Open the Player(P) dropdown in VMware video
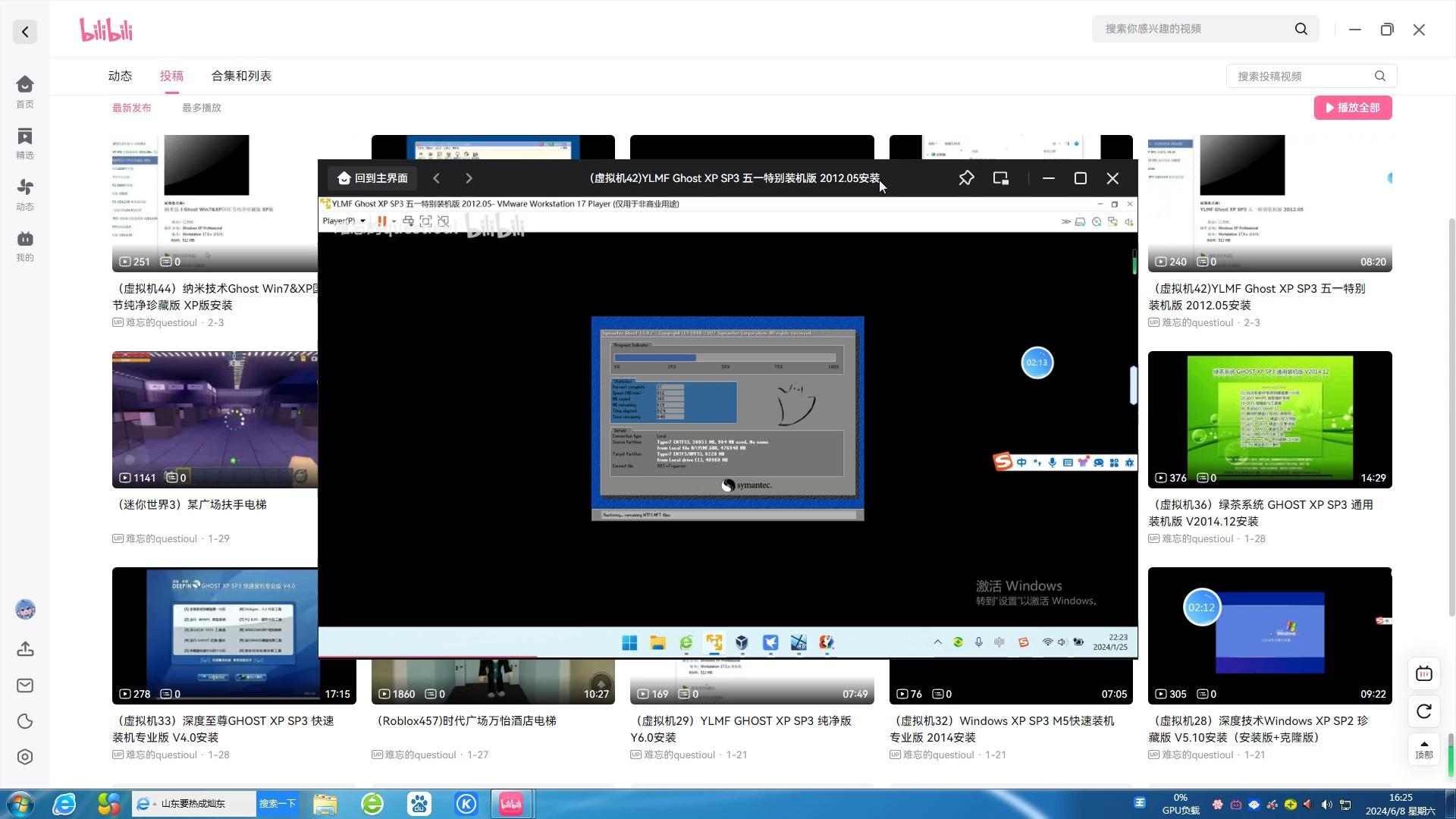The width and height of the screenshot is (1456, 819). pyautogui.click(x=344, y=221)
